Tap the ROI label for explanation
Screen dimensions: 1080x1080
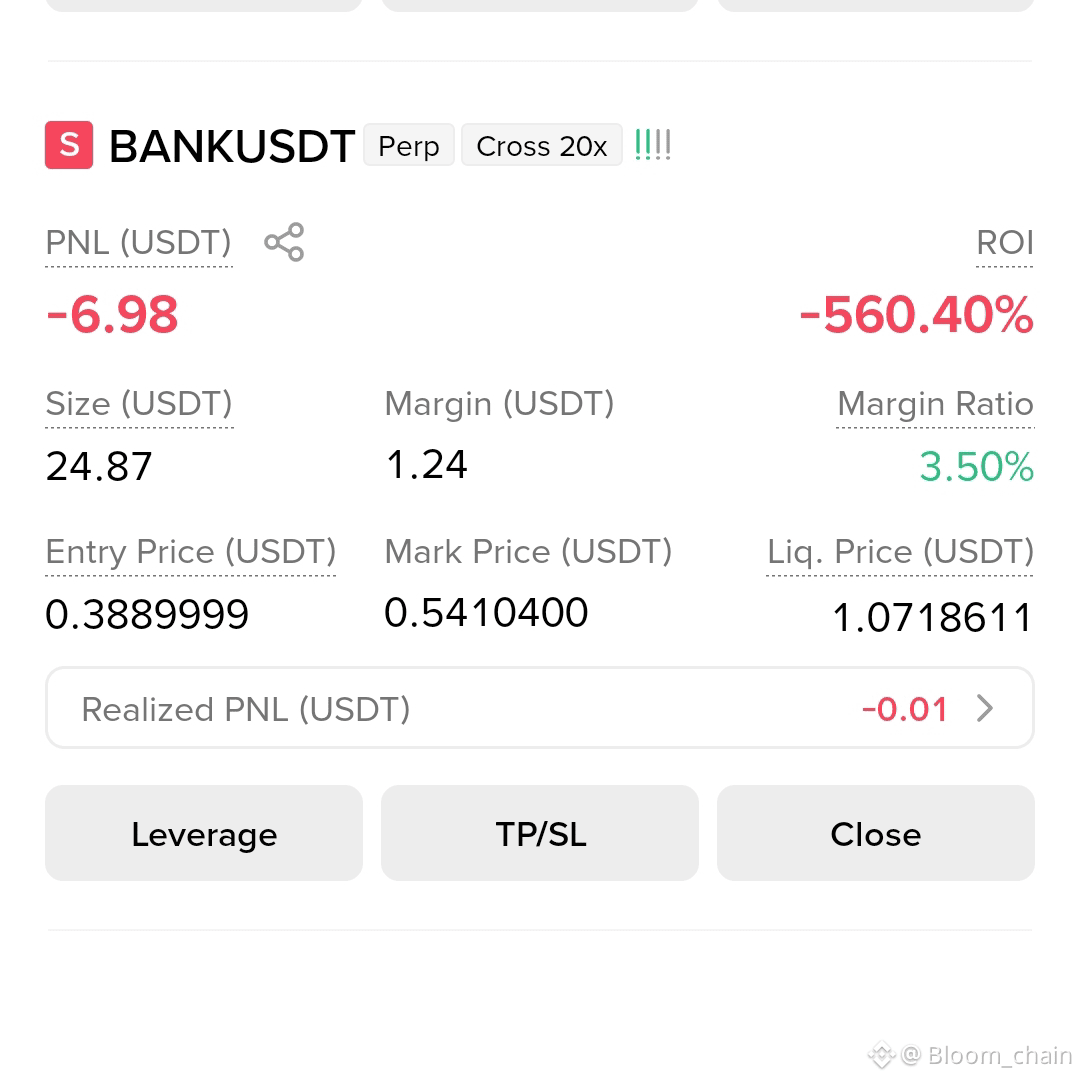coord(1005,243)
